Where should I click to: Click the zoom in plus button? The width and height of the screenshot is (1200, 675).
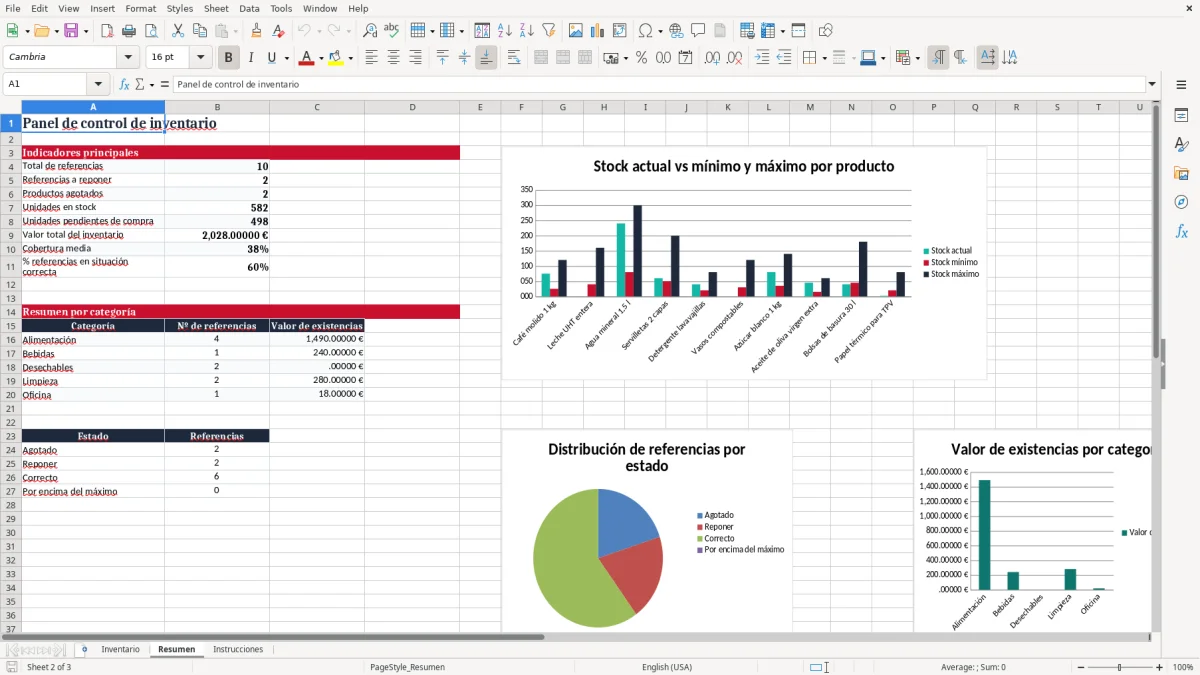(x=1159, y=667)
